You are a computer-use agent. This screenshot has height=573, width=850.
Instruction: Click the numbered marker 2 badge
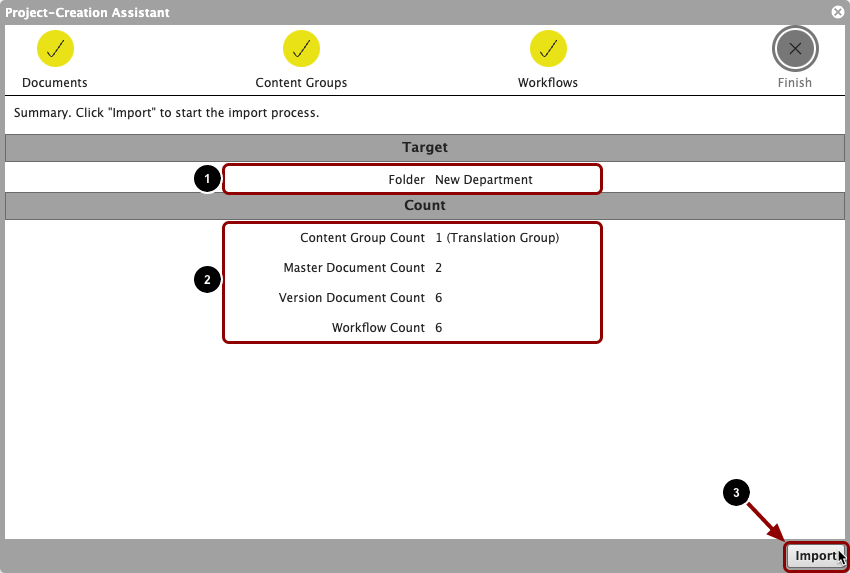click(207, 280)
